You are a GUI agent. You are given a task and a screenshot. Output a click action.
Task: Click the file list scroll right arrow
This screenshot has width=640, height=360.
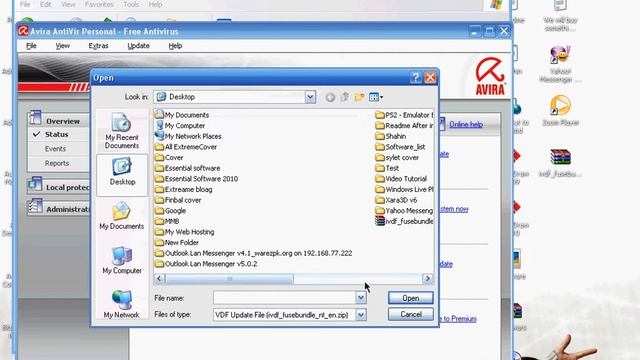pyautogui.click(x=427, y=279)
